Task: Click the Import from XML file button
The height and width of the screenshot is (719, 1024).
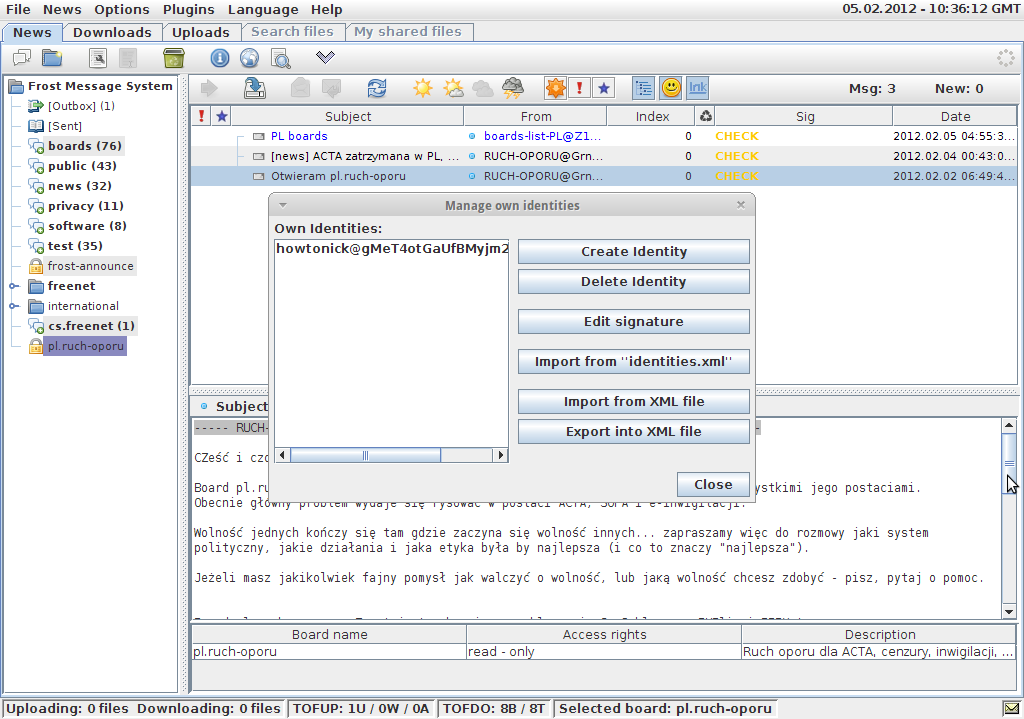Action: tap(633, 402)
